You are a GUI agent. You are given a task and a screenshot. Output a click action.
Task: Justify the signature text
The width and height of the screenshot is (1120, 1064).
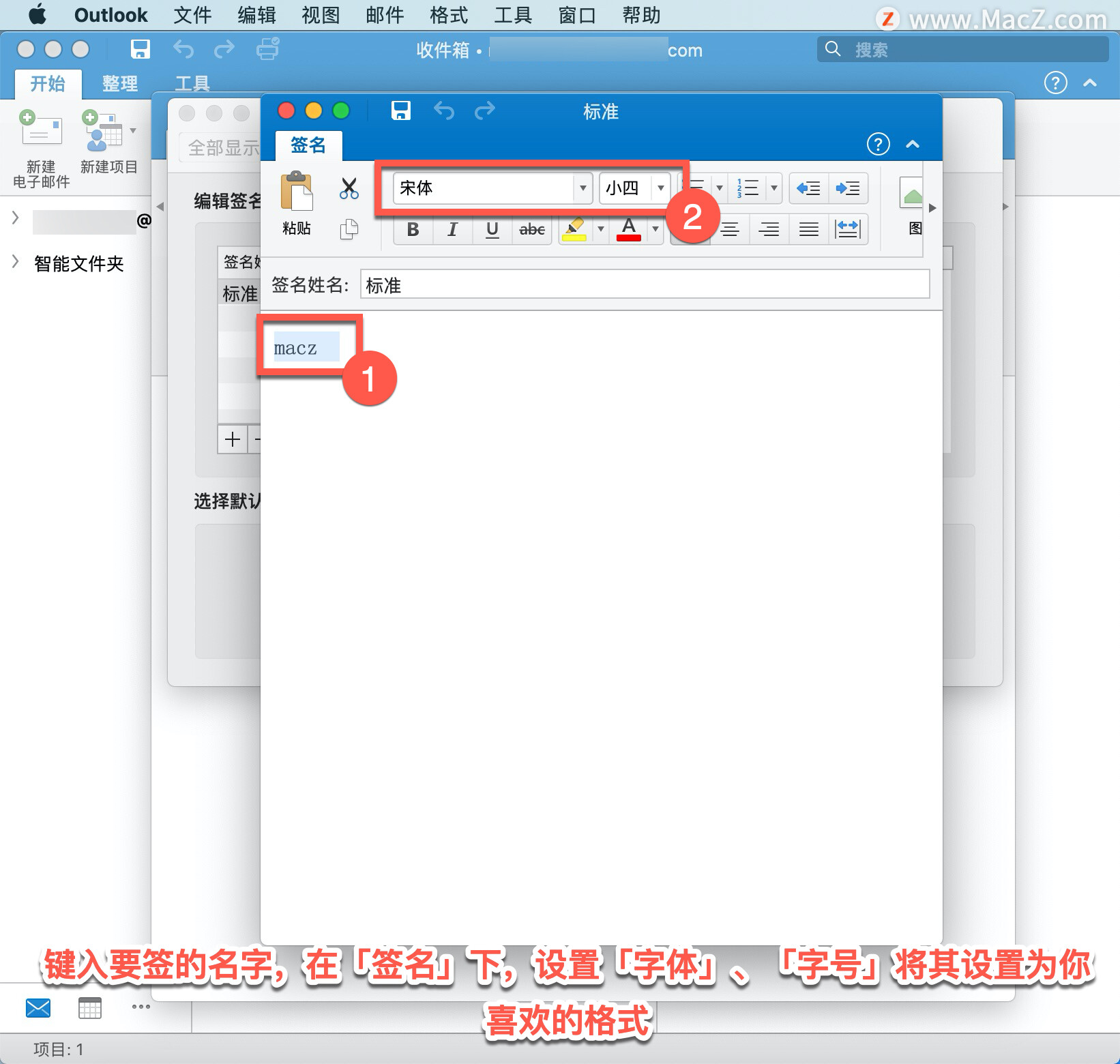point(809,229)
